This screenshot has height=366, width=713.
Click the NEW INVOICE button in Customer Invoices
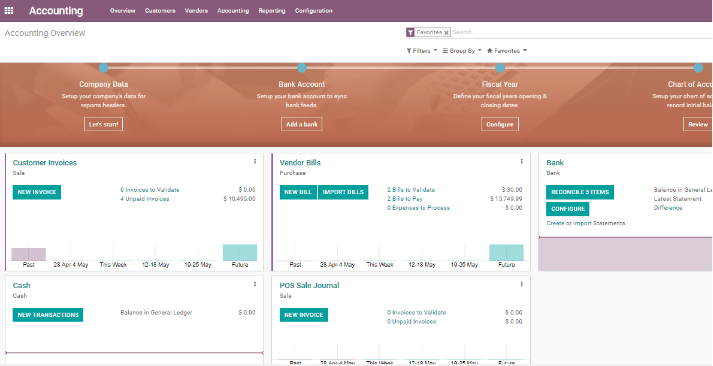point(36,192)
